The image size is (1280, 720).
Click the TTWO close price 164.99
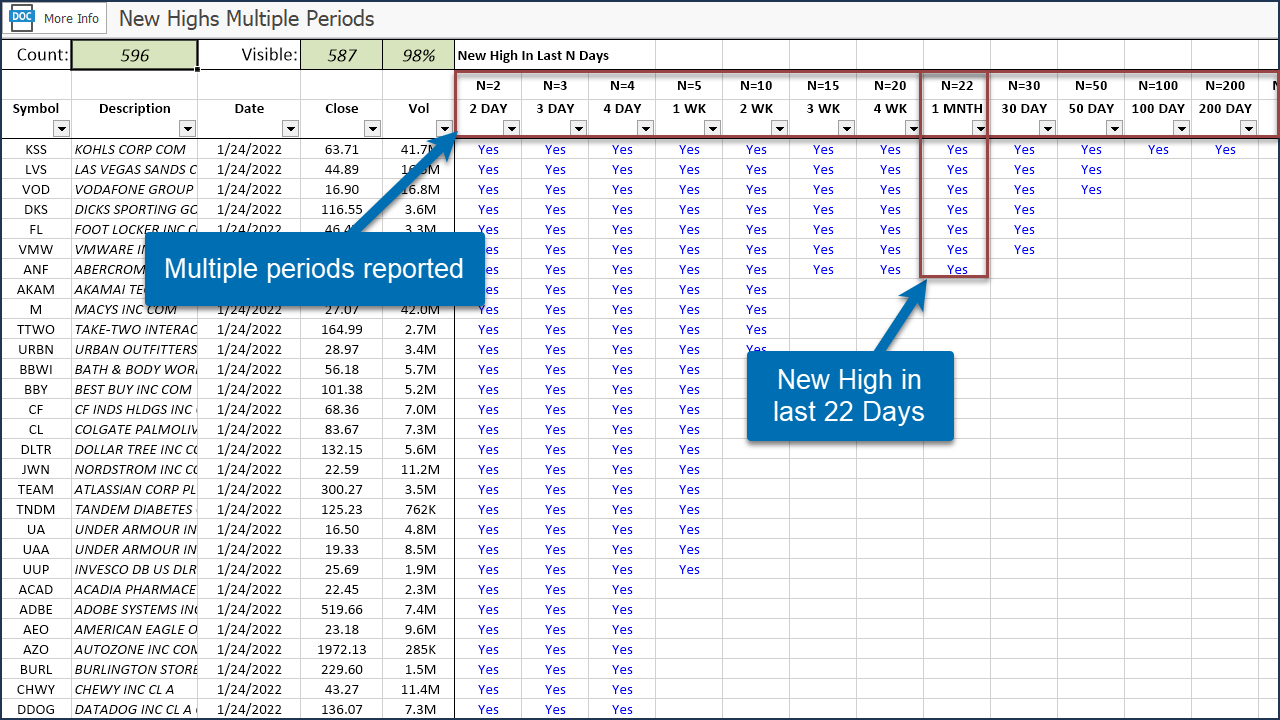tap(342, 330)
